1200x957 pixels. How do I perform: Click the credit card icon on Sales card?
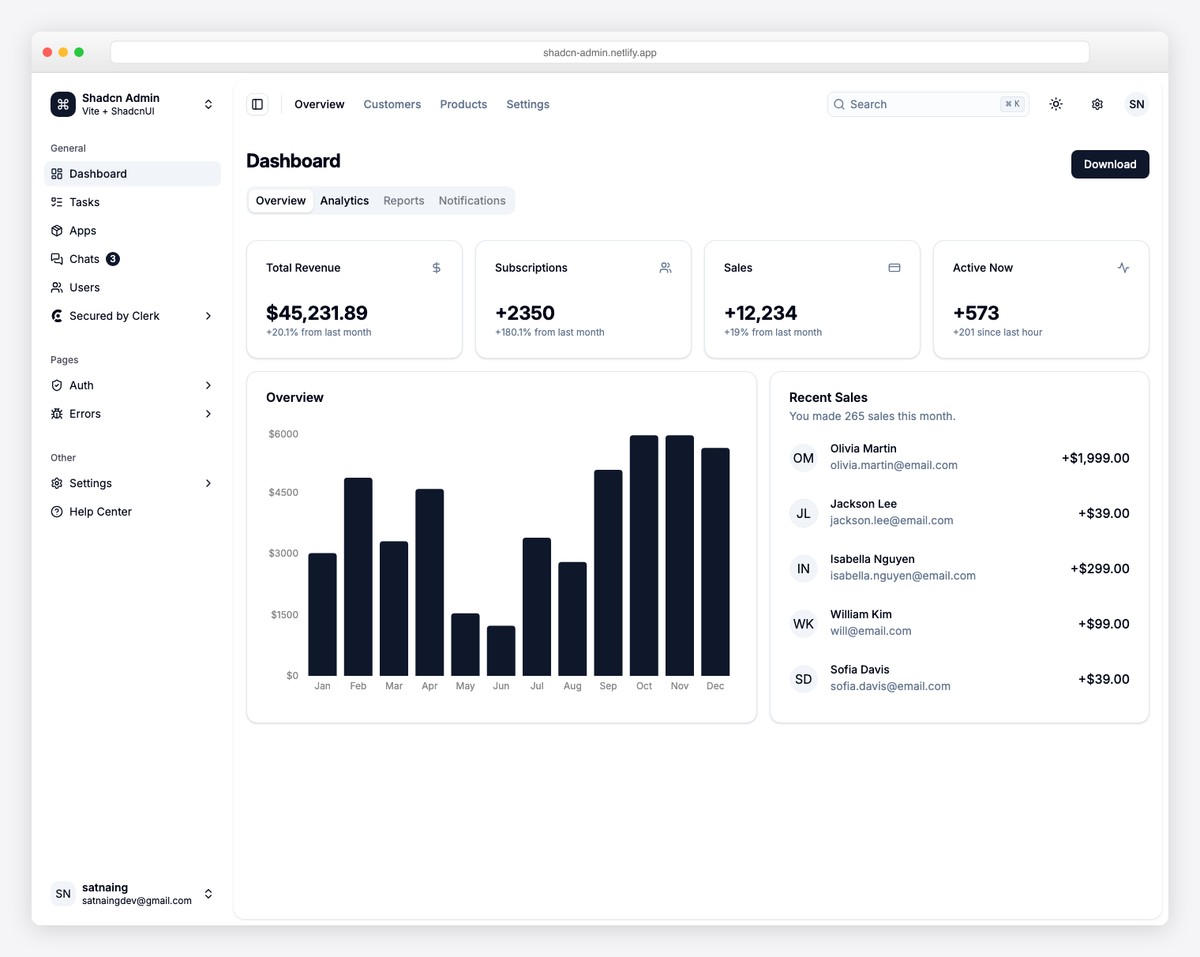[893, 268]
